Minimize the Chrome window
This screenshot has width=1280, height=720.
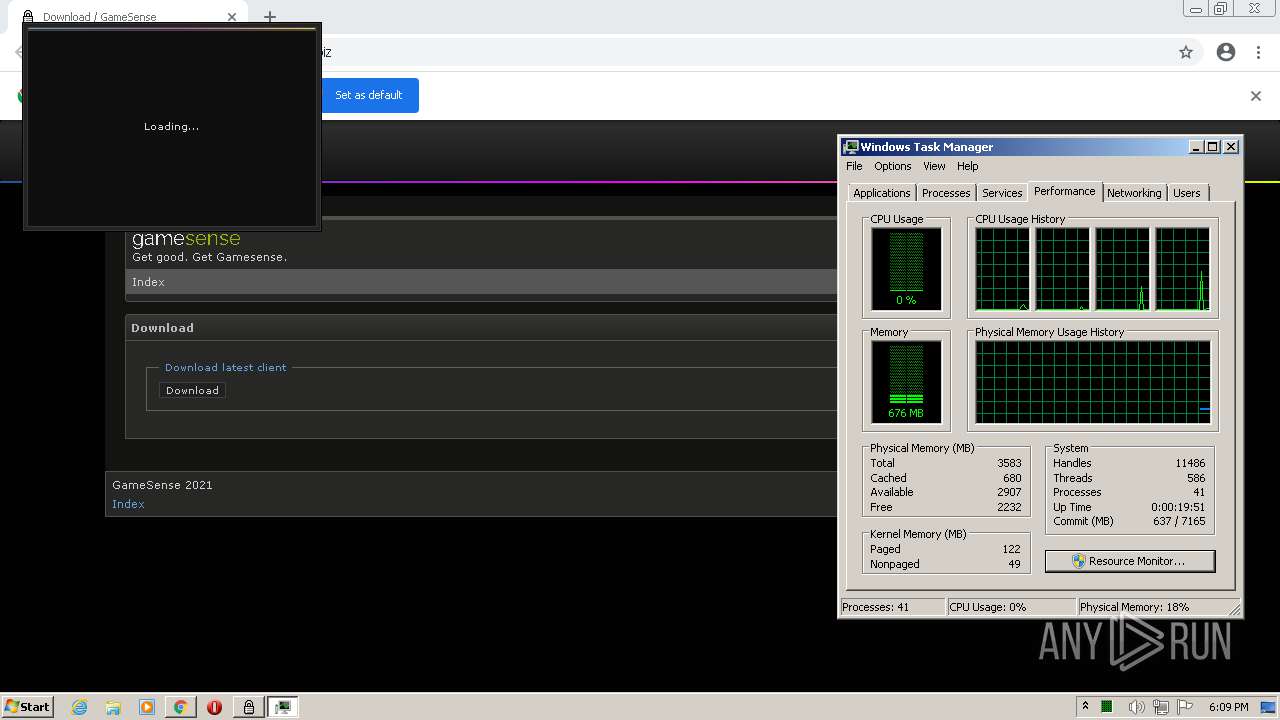(1196, 9)
